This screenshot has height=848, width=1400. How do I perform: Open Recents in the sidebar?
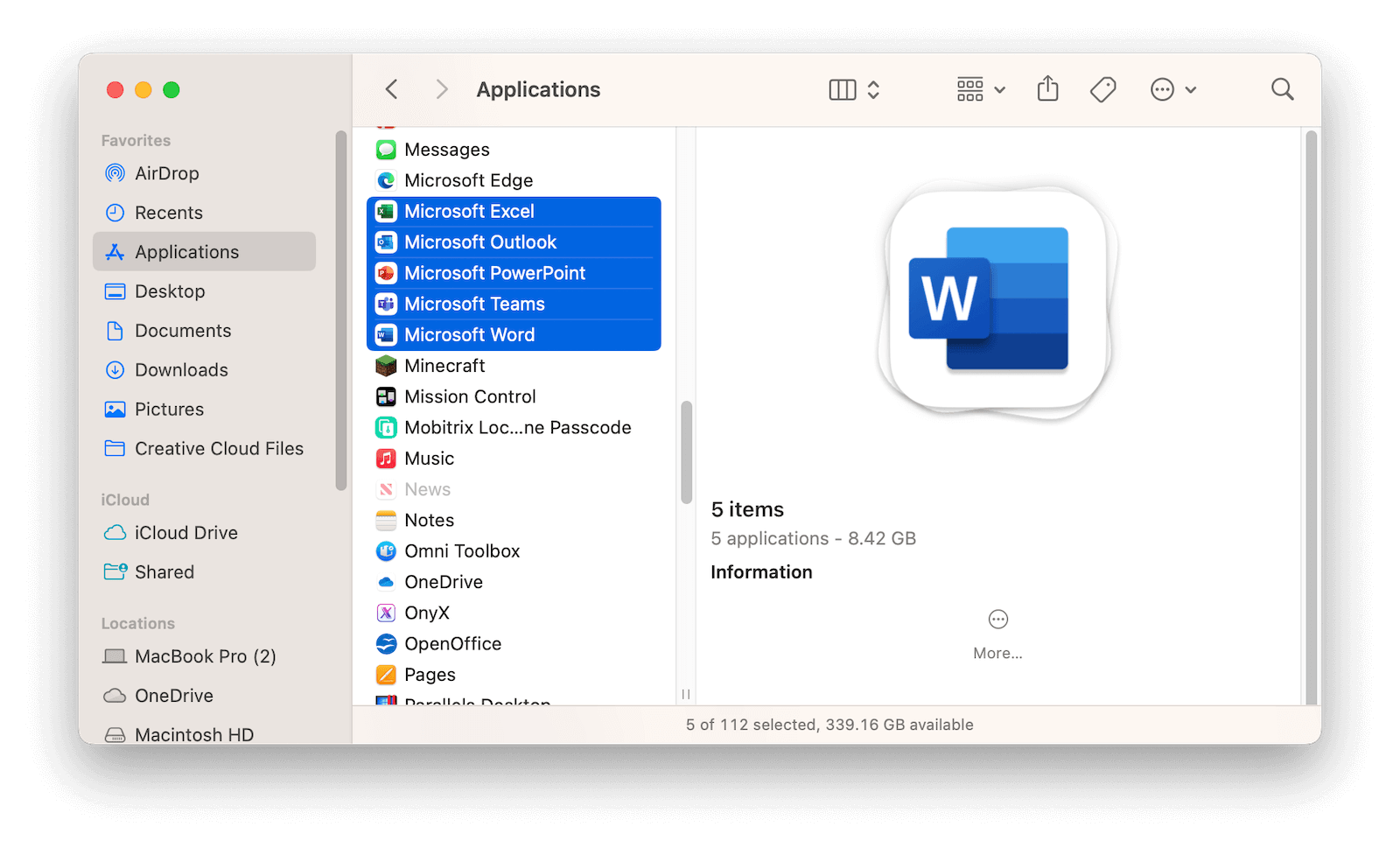coord(204,213)
